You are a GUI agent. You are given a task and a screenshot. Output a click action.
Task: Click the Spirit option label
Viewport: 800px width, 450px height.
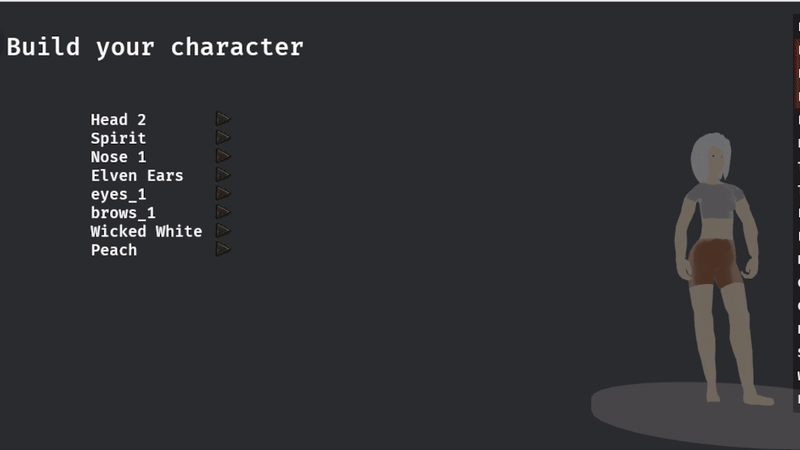click(x=118, y=138)
